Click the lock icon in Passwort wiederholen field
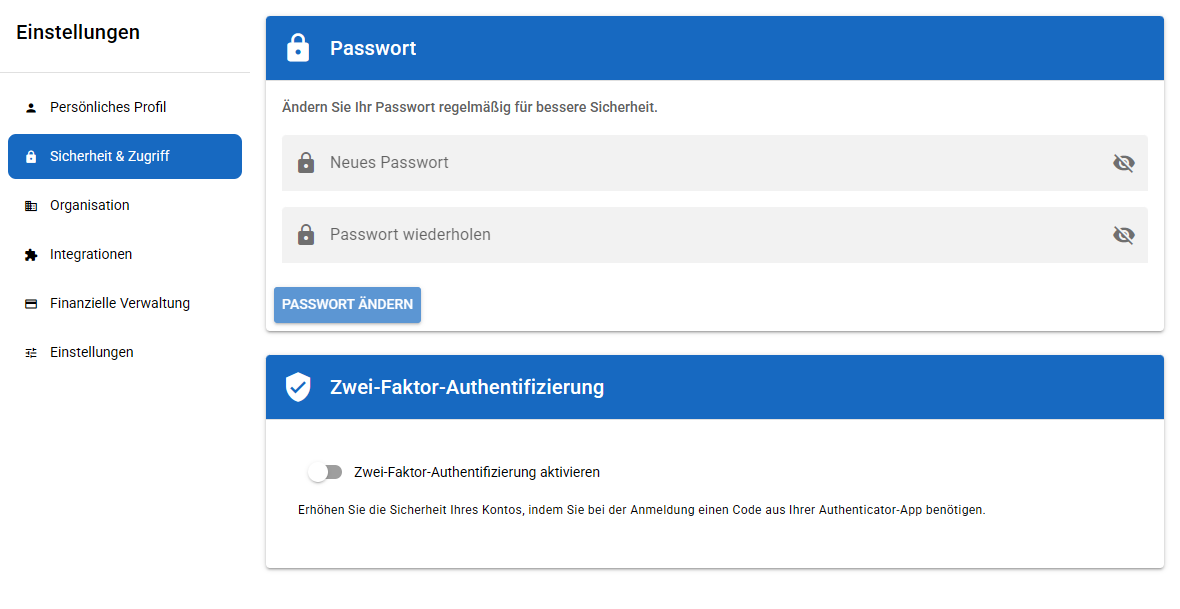1180x609 pixels. click(306, 235)
